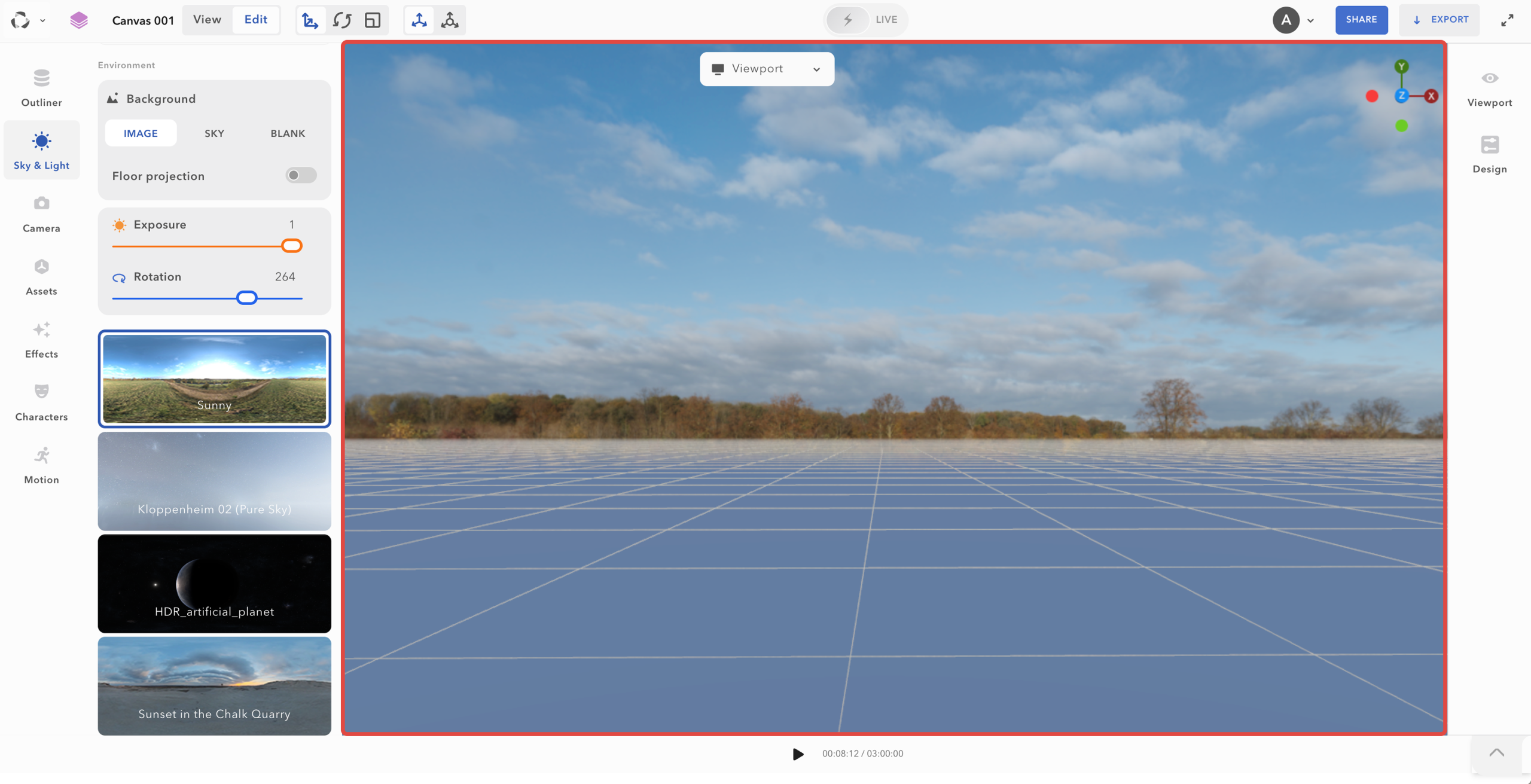Switch to the SKY background tab

pyautogui.click(x=214, y=133)
